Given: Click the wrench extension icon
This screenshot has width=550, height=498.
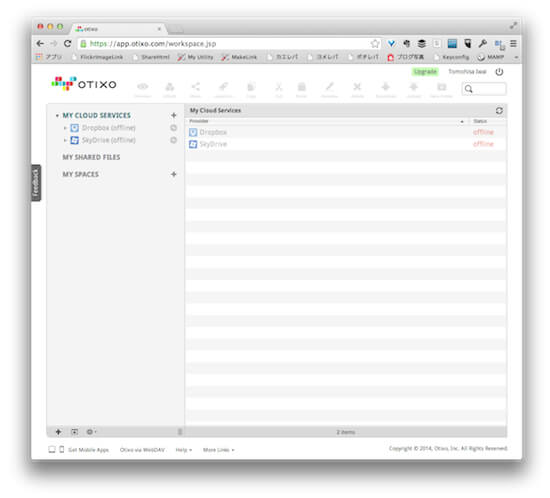Looking at the screenshot, I should [482, 43].
